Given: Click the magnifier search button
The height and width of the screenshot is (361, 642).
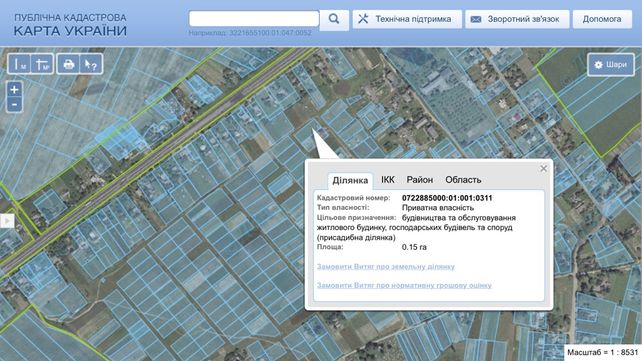Looking at the screenshot, I should 334,19.
